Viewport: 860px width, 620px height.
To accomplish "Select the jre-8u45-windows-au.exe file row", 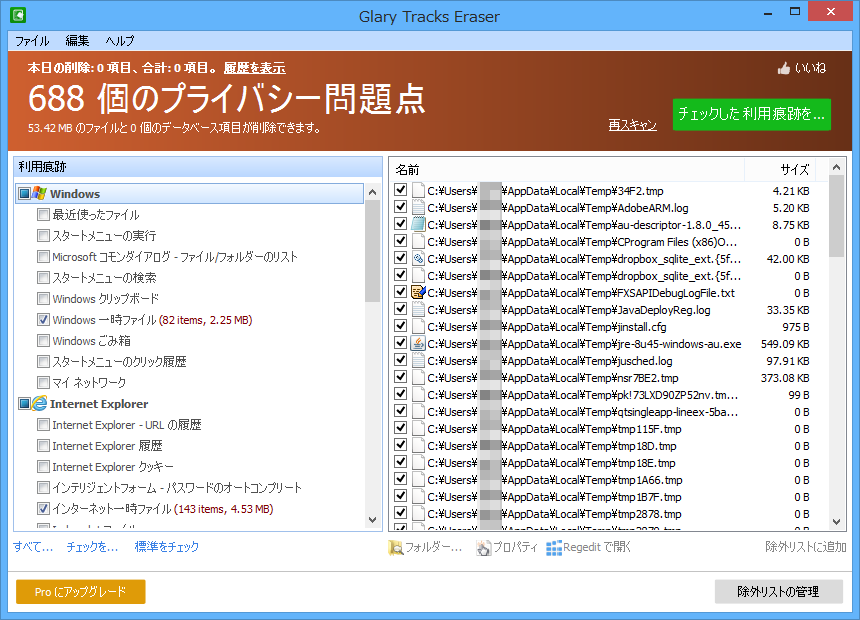I will pos(602,343).
